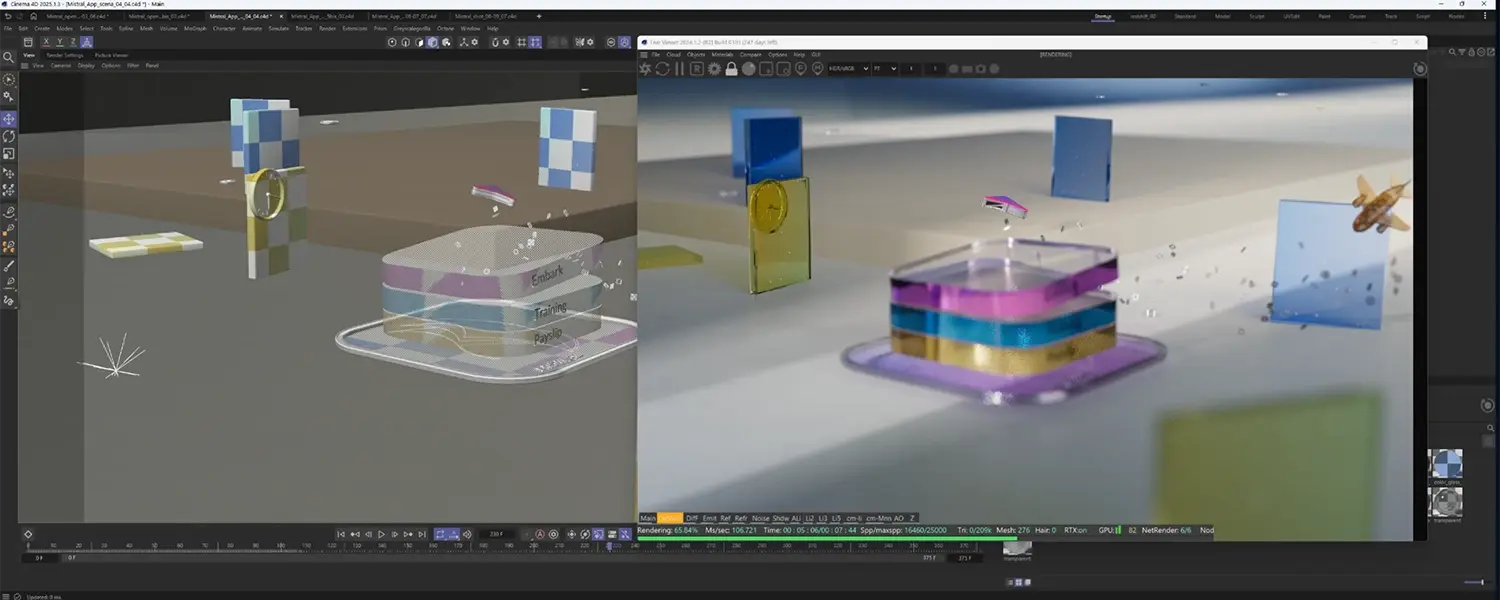Pause rendering in the Live Viewer
1500x600 pixels.
[x=679, y=69]
